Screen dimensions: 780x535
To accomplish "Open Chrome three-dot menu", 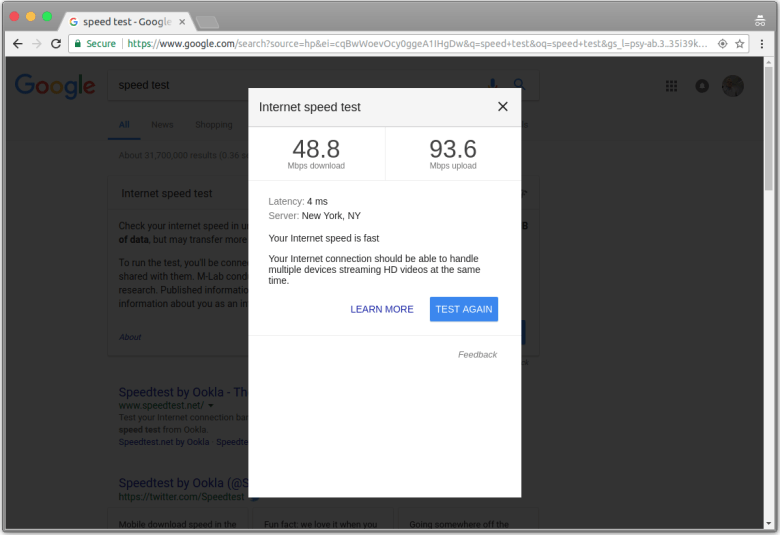I will [762, 44].
